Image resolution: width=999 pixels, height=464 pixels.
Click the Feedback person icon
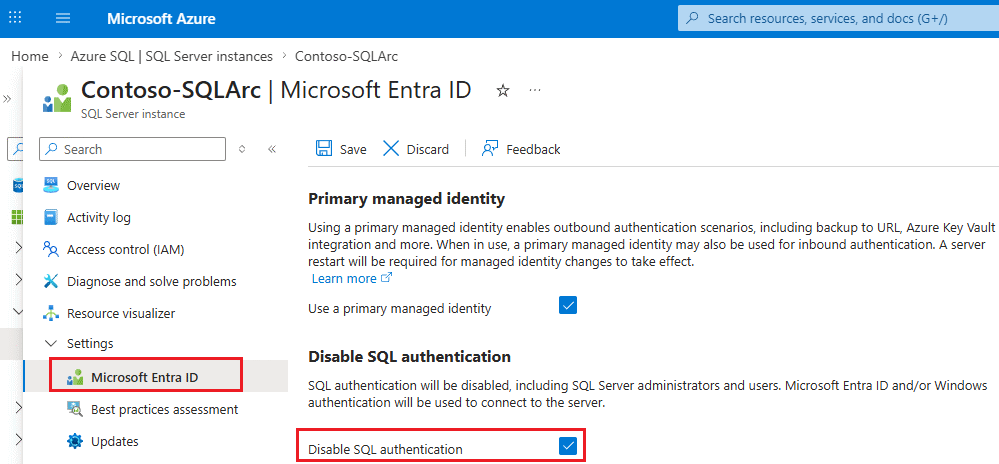point(490,149)
